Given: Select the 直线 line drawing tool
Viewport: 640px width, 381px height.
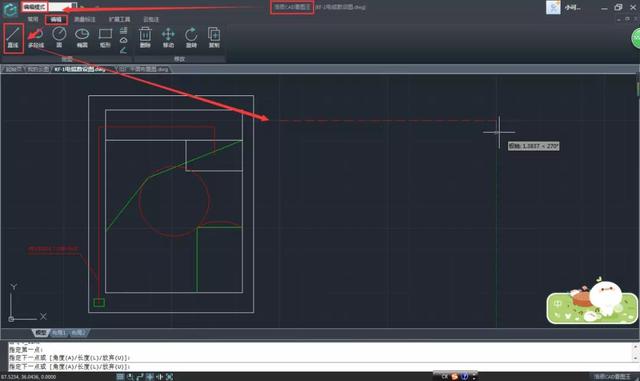Looking at the screenshot, I should [x=13, y=38].
